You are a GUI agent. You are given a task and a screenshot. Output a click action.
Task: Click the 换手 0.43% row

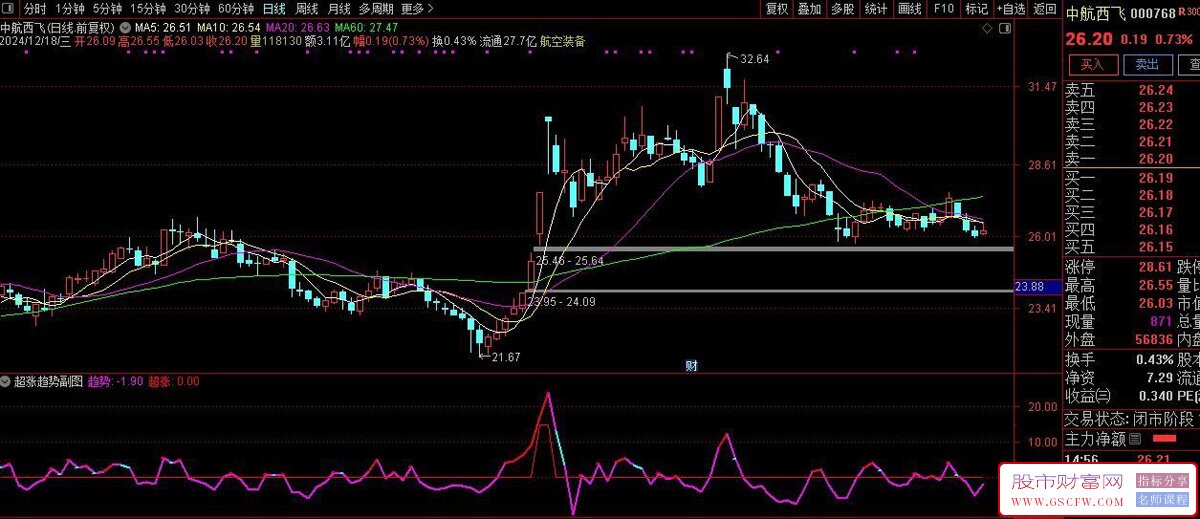pyautogui.click(x=1119, y=360)
